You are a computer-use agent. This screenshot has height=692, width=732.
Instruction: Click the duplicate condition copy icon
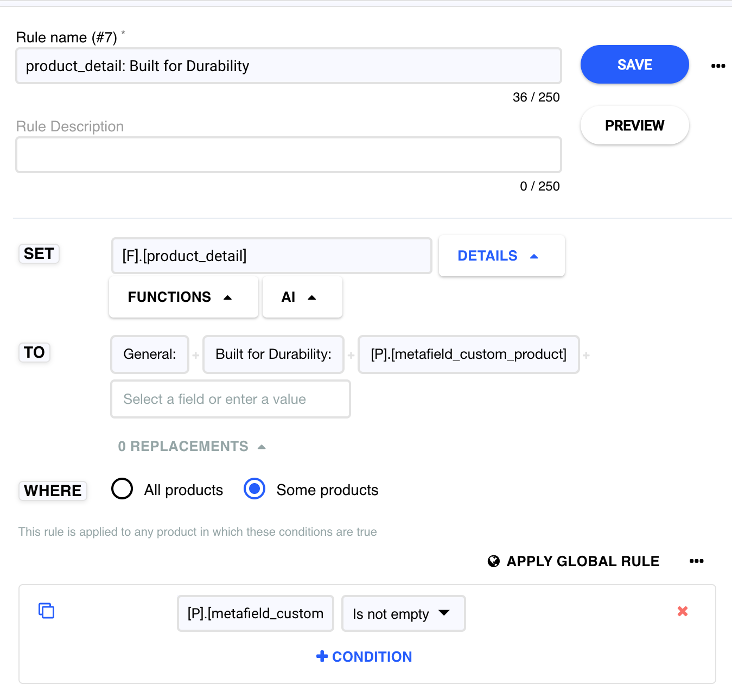click(46, 610)
